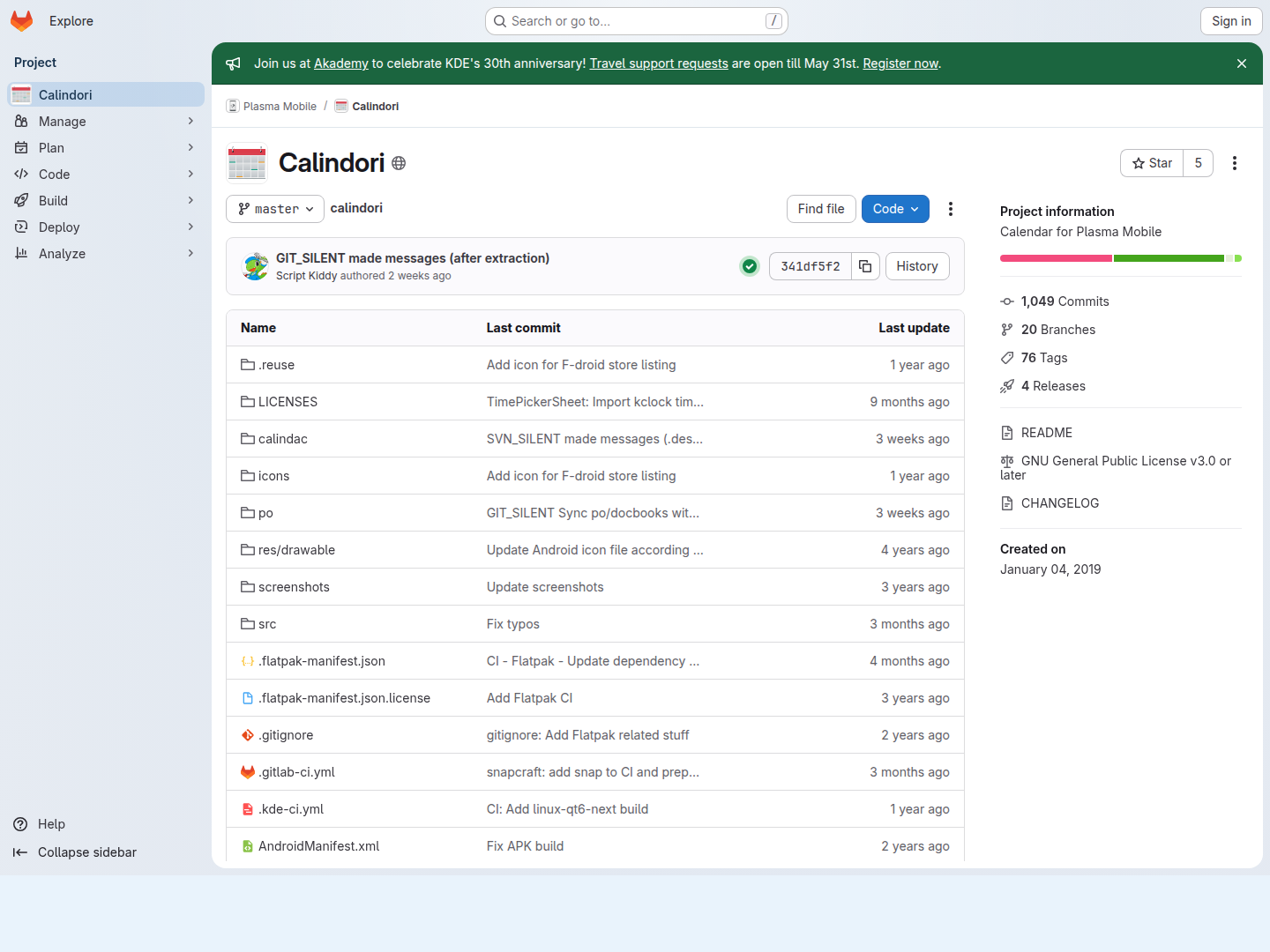Open 'Fix typos' commit link

[513, 624]
